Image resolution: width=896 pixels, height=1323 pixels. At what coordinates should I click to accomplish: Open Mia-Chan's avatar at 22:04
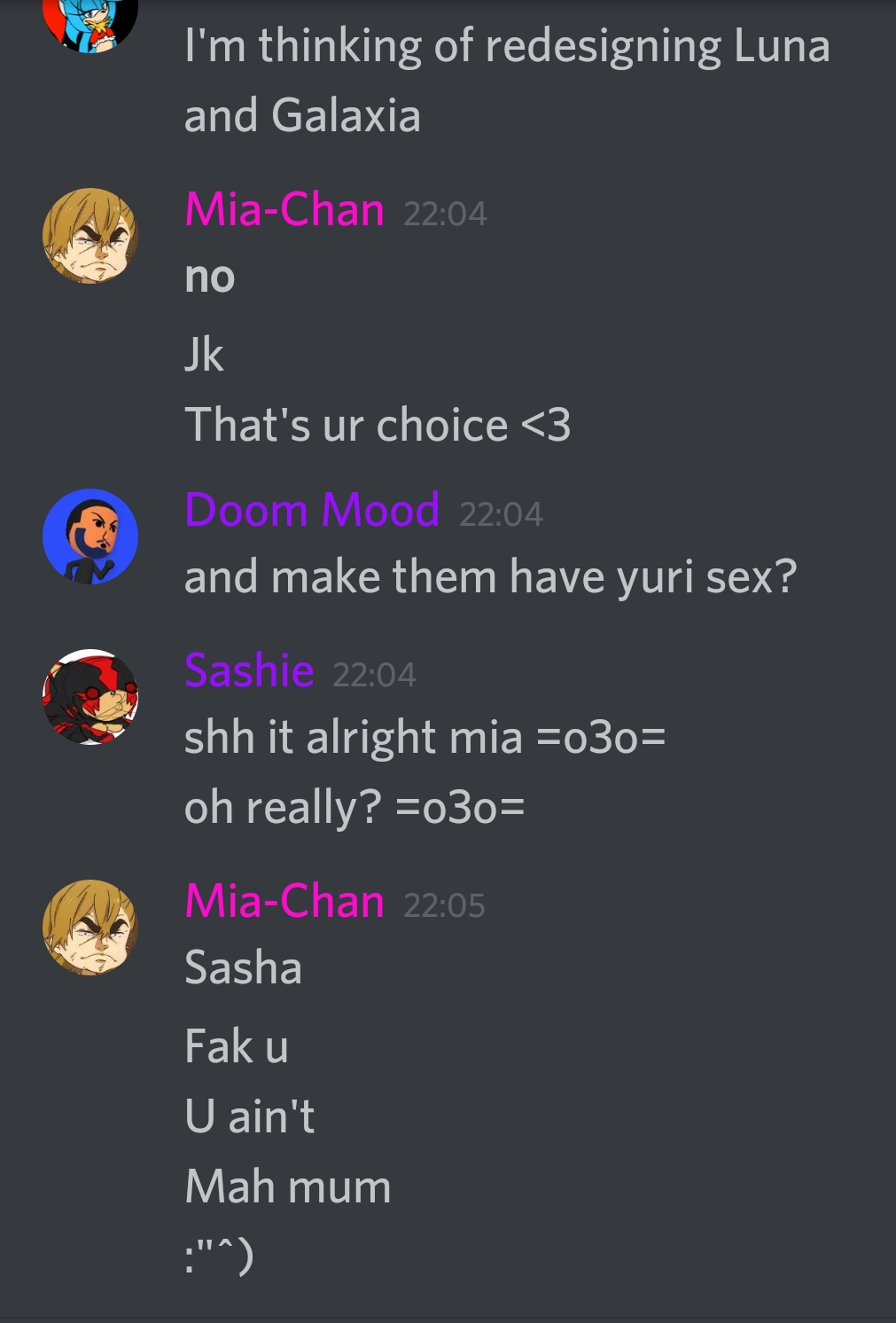click(90, 236)
